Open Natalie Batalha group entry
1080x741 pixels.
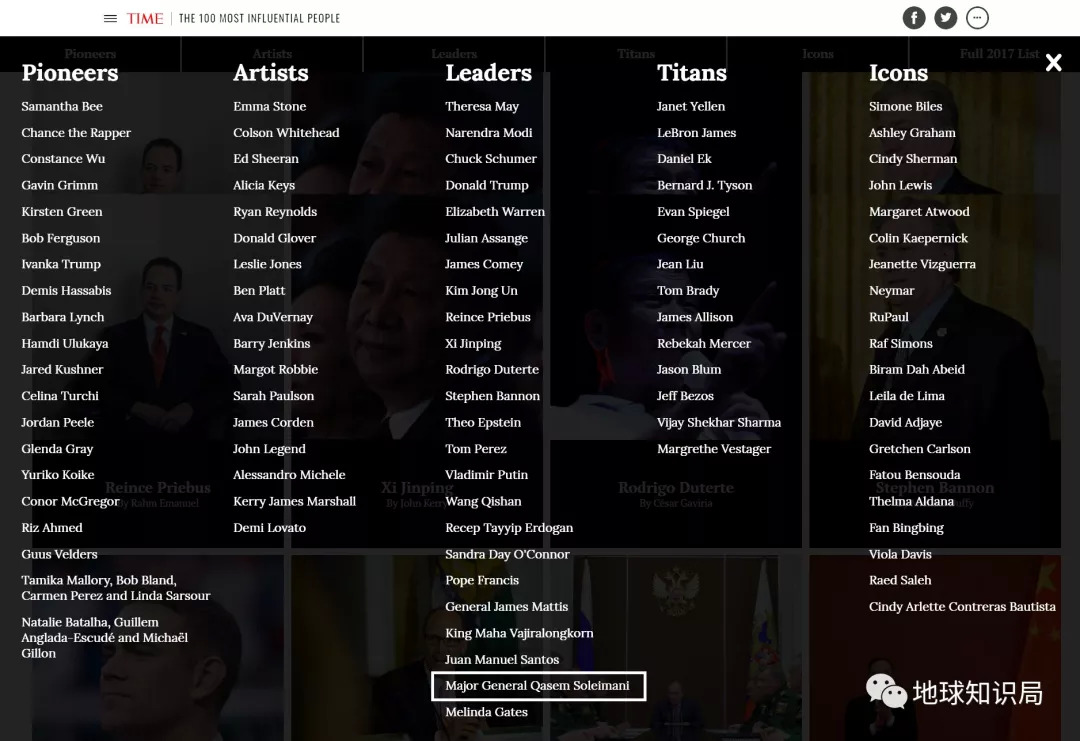[x=105, y=638]
